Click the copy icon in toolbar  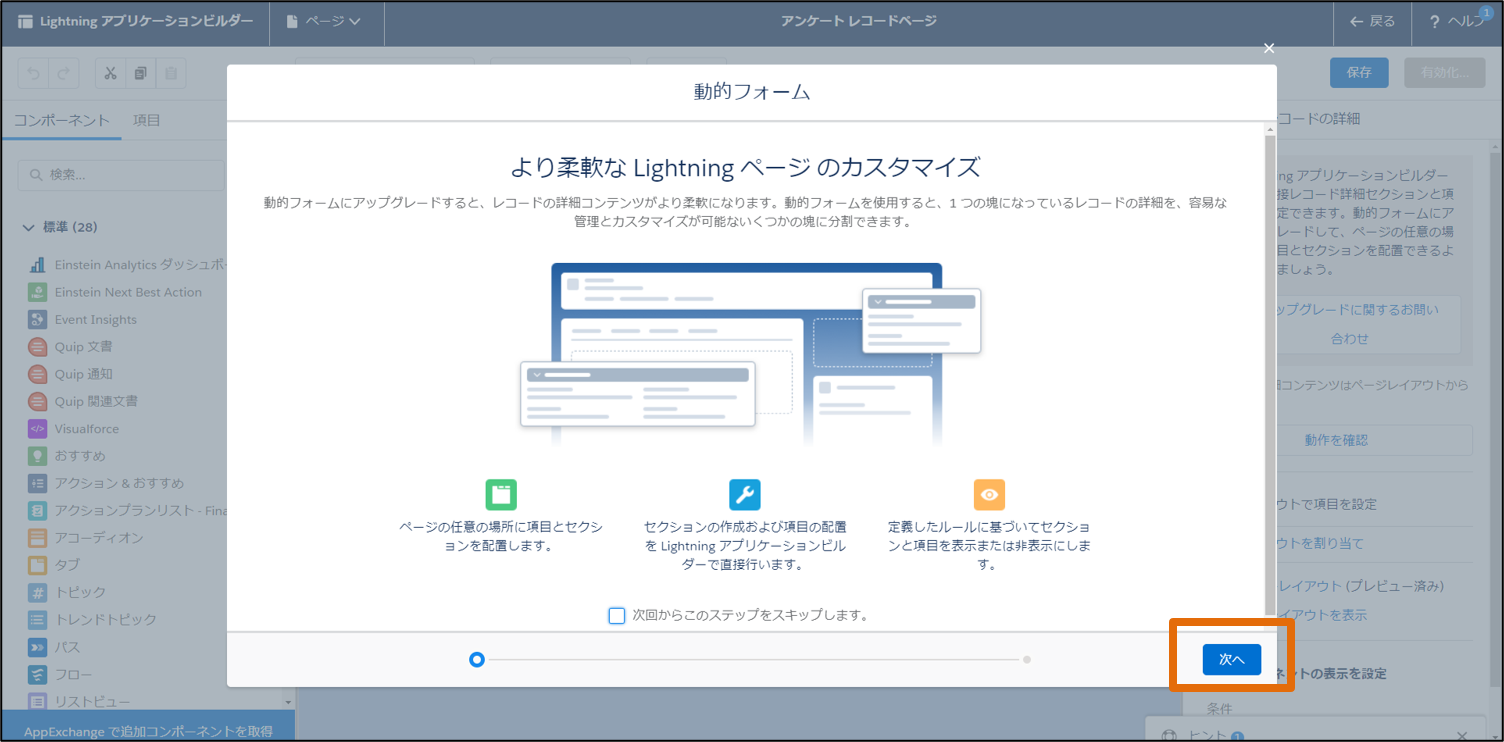[141, 74]
